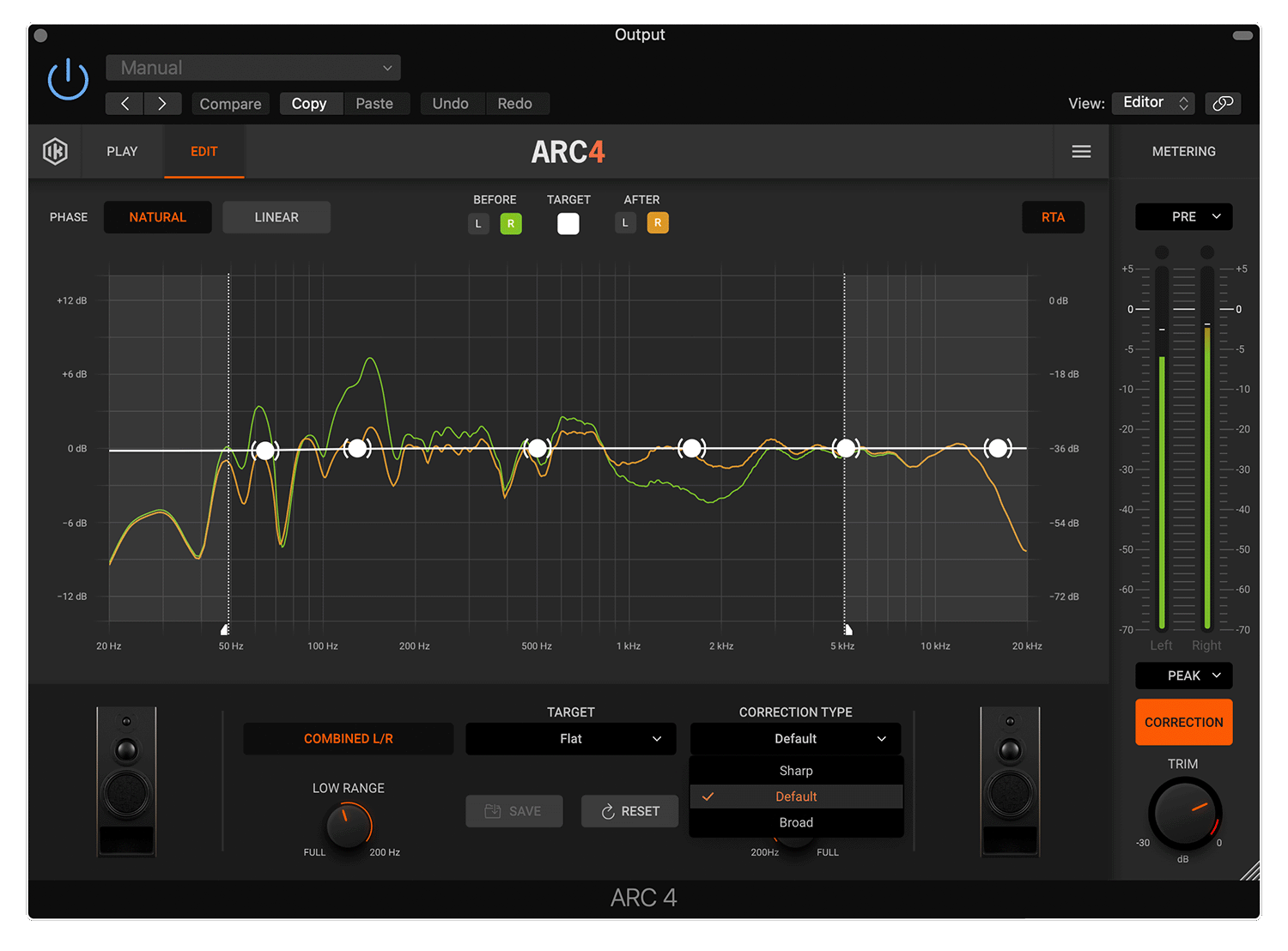Select Broad from the correction type menu
Image resolution: width=1288 pixels, height=951 pixels.
[x=795, y=821]
